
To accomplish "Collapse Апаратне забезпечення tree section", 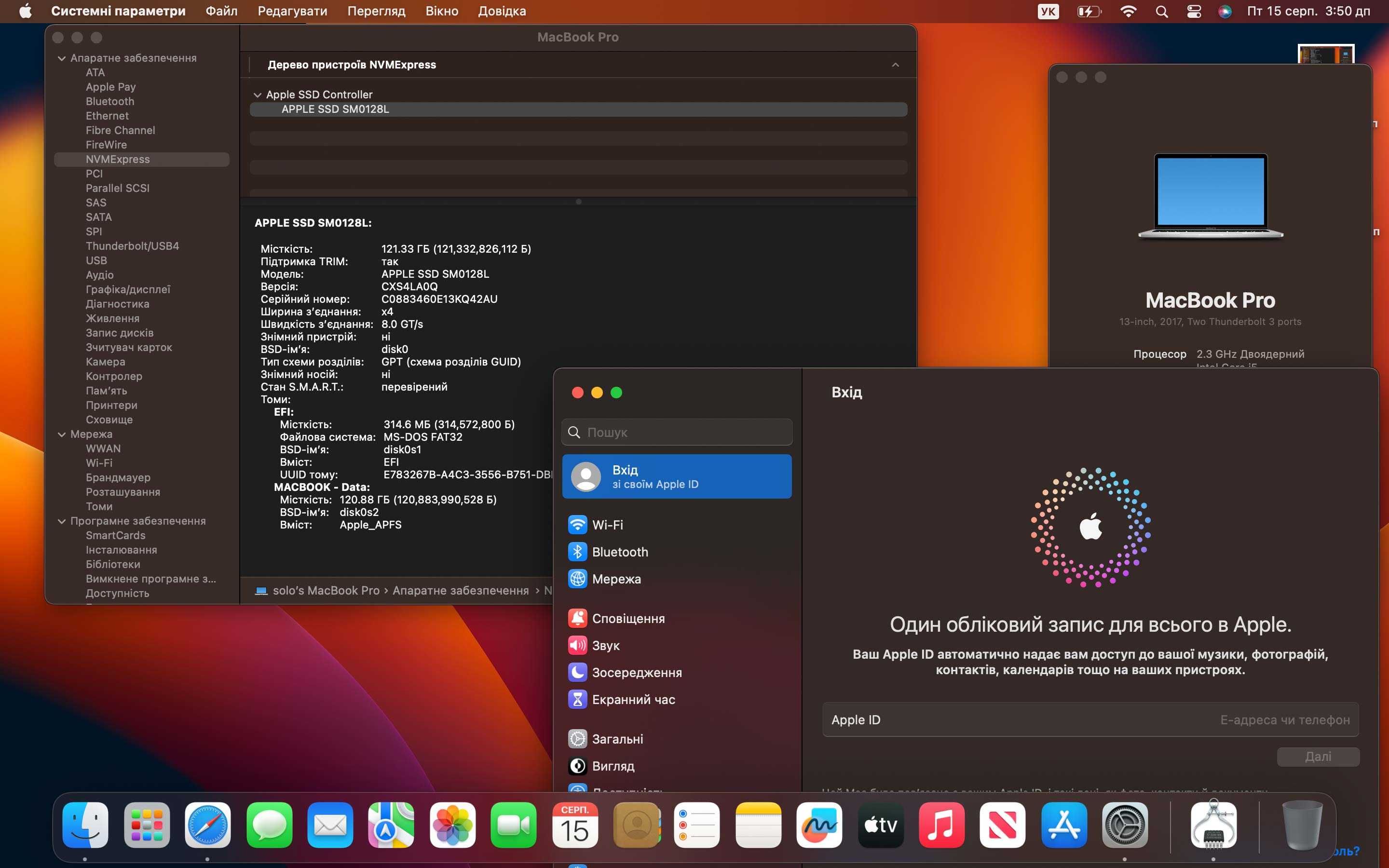I will tap(62, 58).
